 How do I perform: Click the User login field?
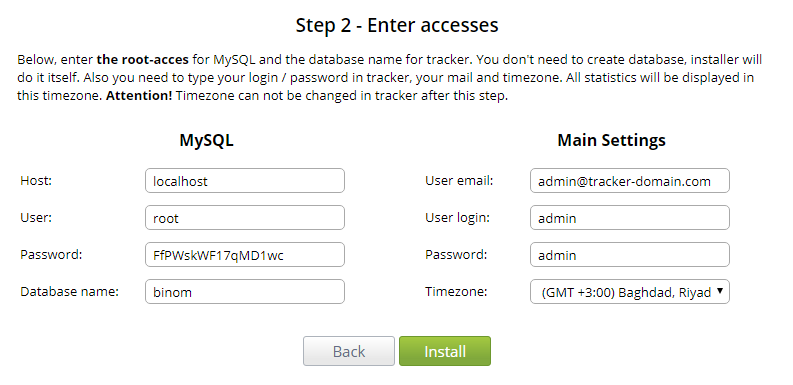[x=630, y=218]
